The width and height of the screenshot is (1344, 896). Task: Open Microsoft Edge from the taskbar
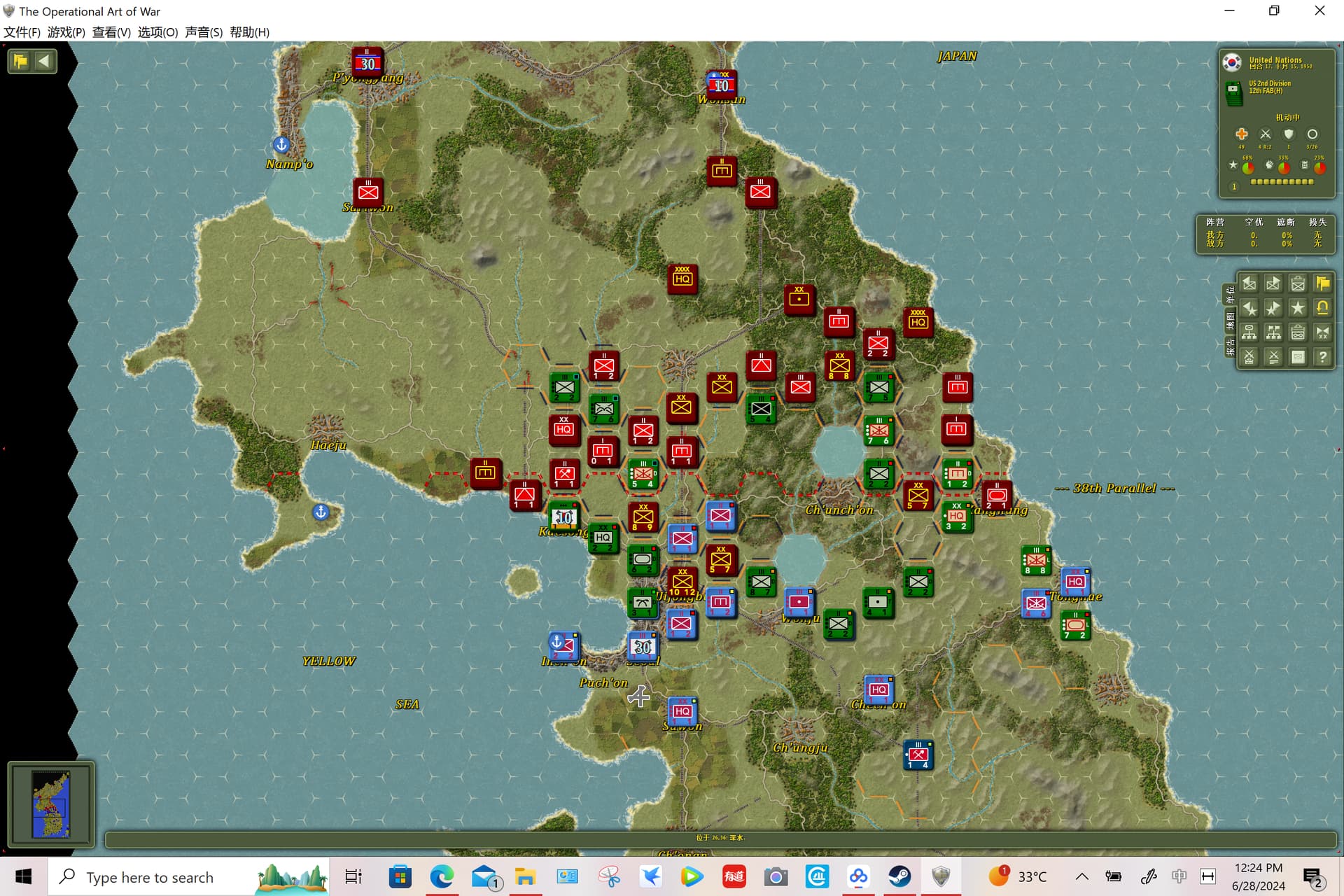point(442,876)
